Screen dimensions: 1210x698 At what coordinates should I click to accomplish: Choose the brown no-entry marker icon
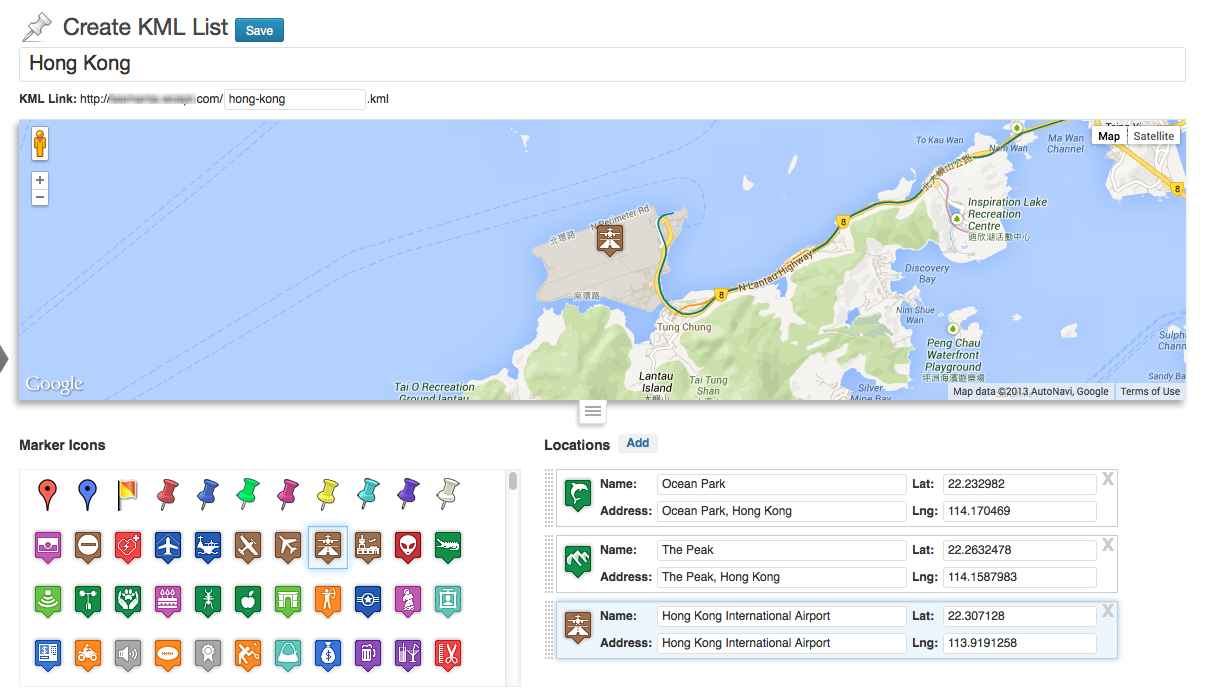(x=88, y=547)
